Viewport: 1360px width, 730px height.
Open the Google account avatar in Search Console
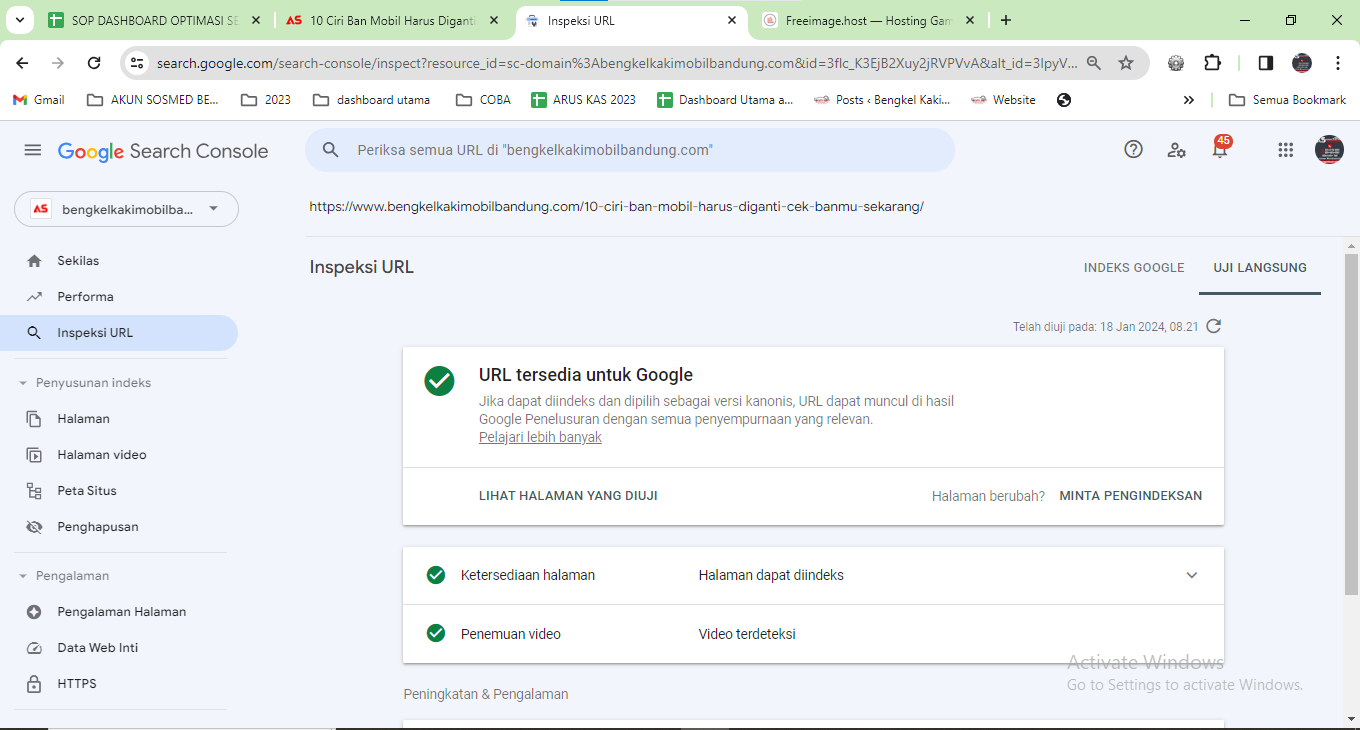(1329, 150)
